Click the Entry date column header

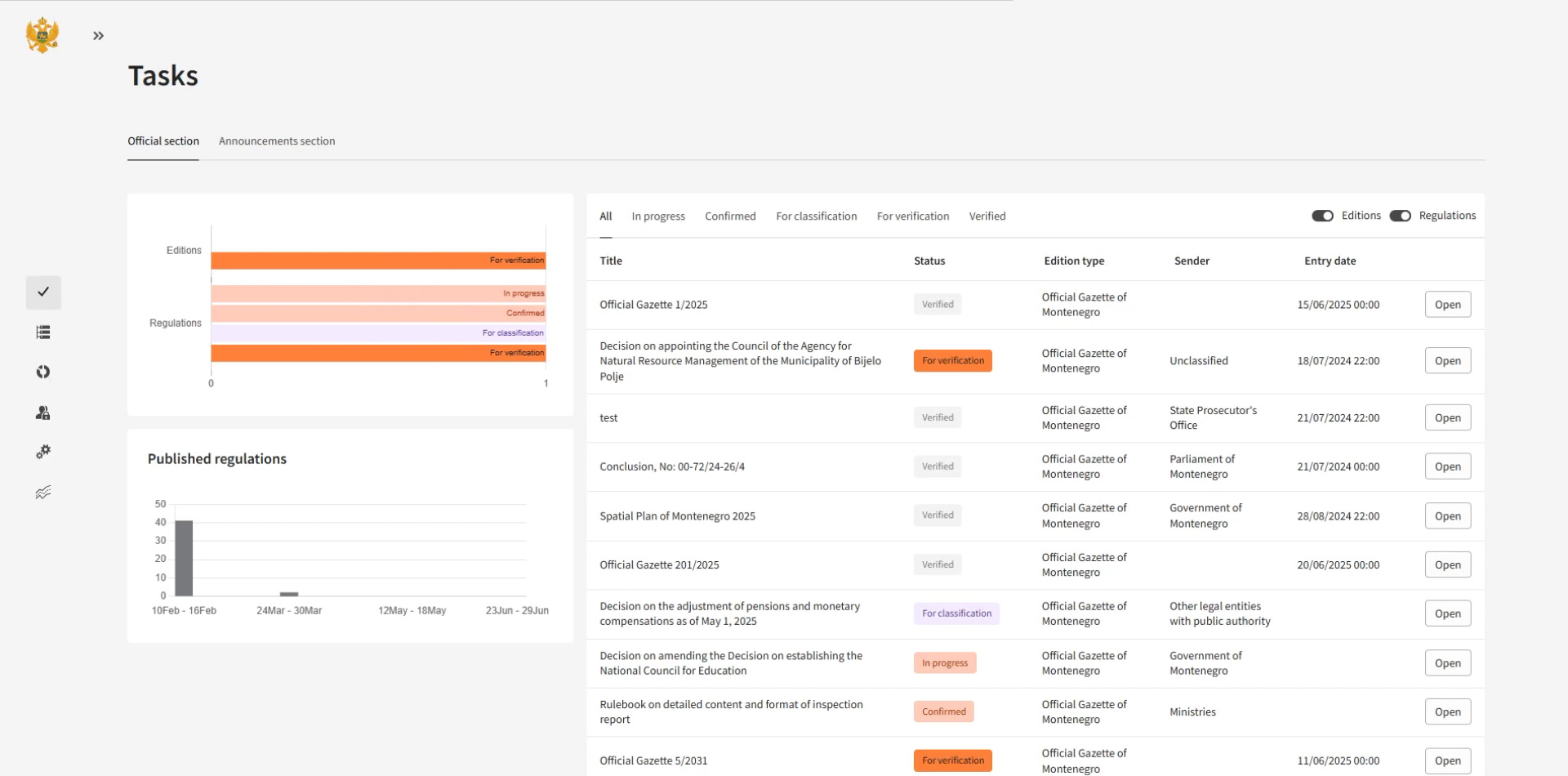[x=1330, y=261]
